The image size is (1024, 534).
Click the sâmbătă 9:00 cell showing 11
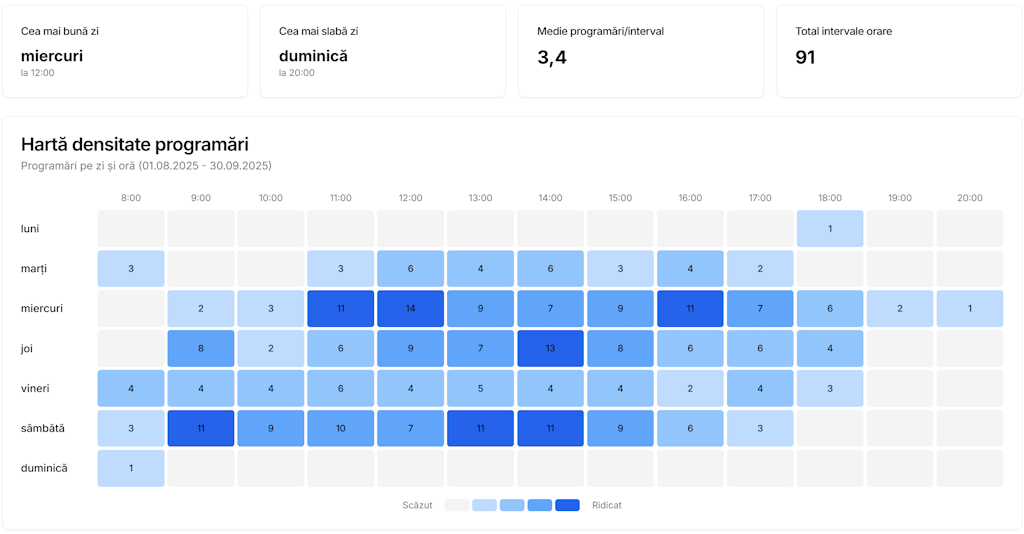[x=201, y=429]
